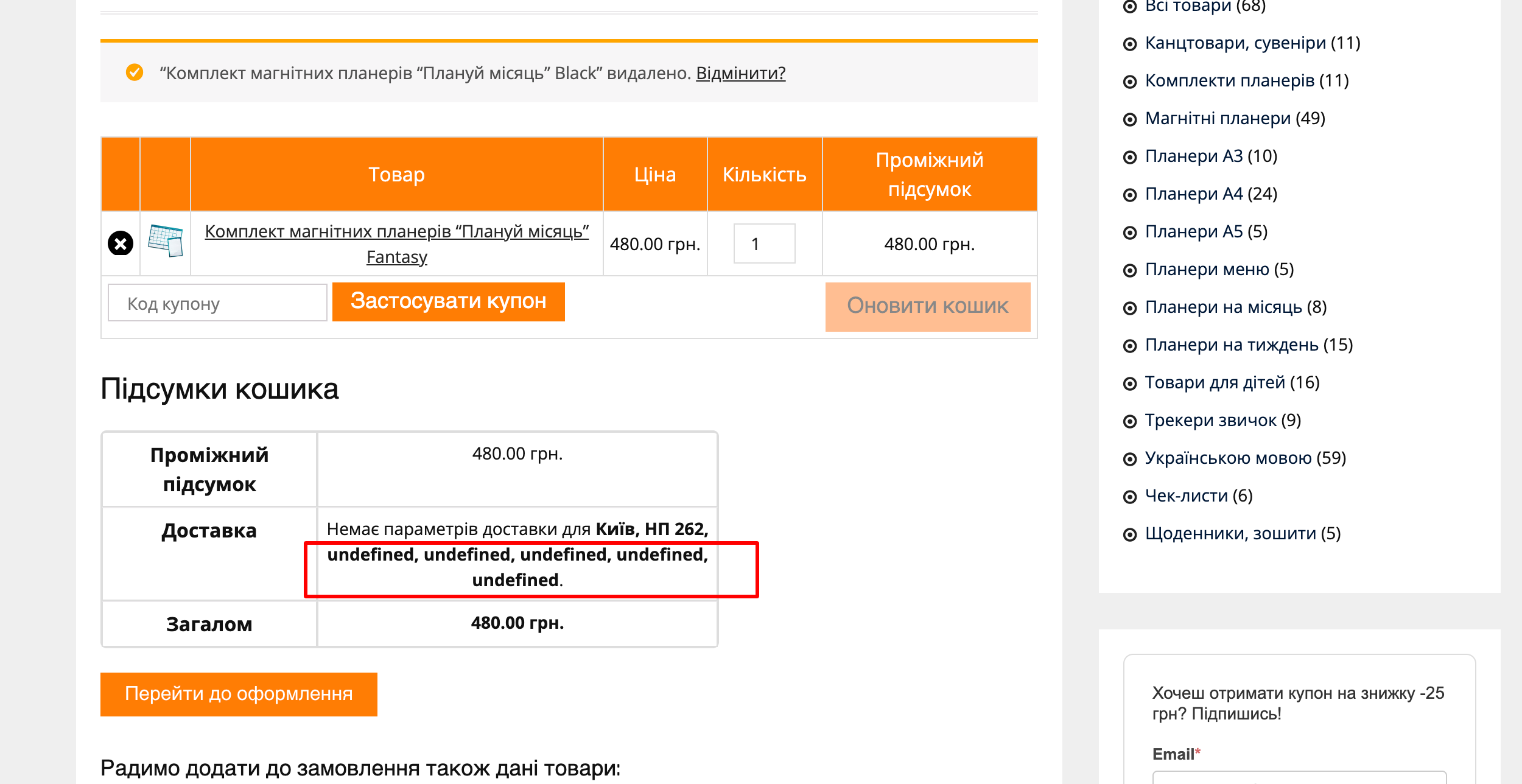Click the coupon offer text Хочеш отримати купон

click(1297, 703)
